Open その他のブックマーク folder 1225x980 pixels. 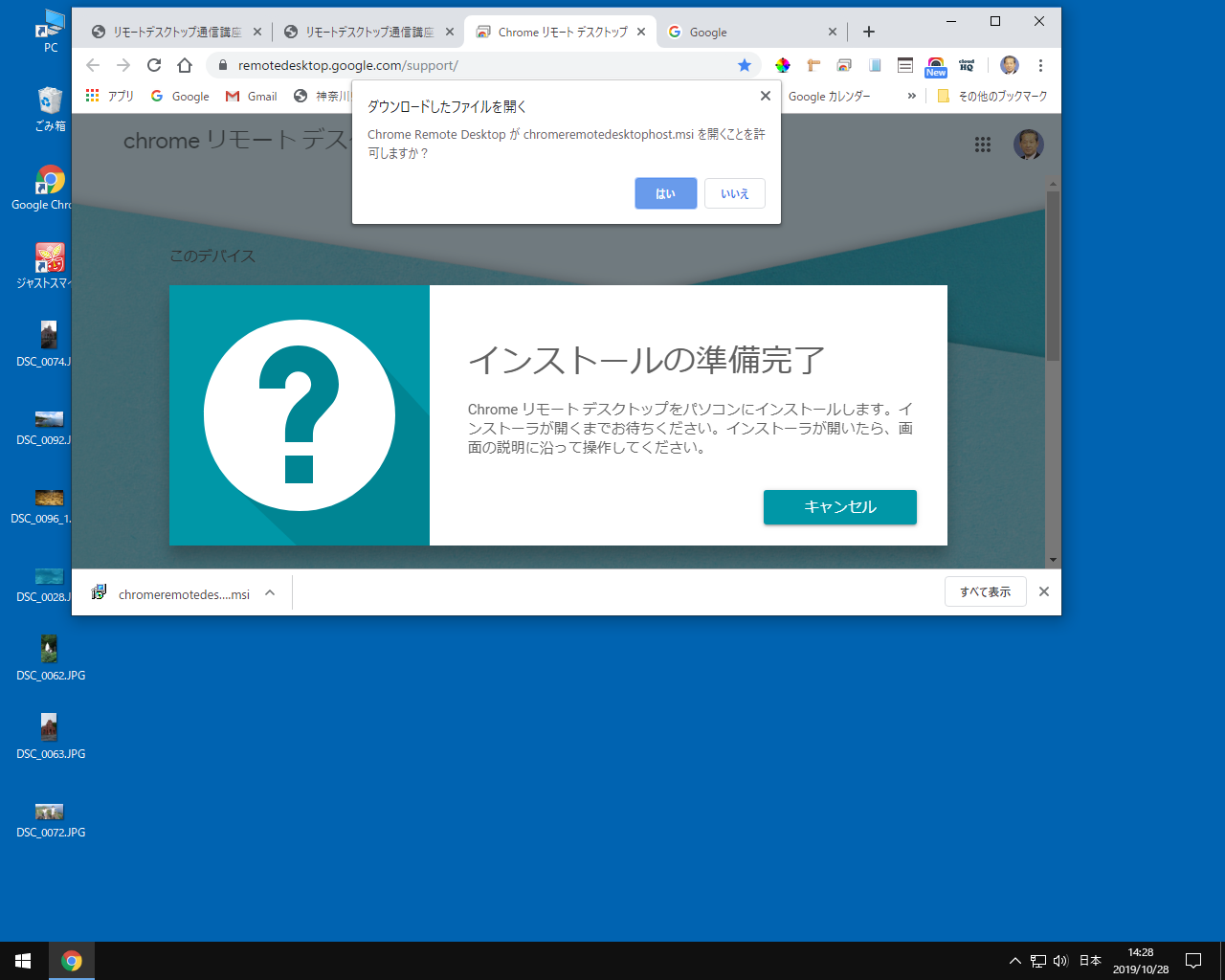(991, 96)
